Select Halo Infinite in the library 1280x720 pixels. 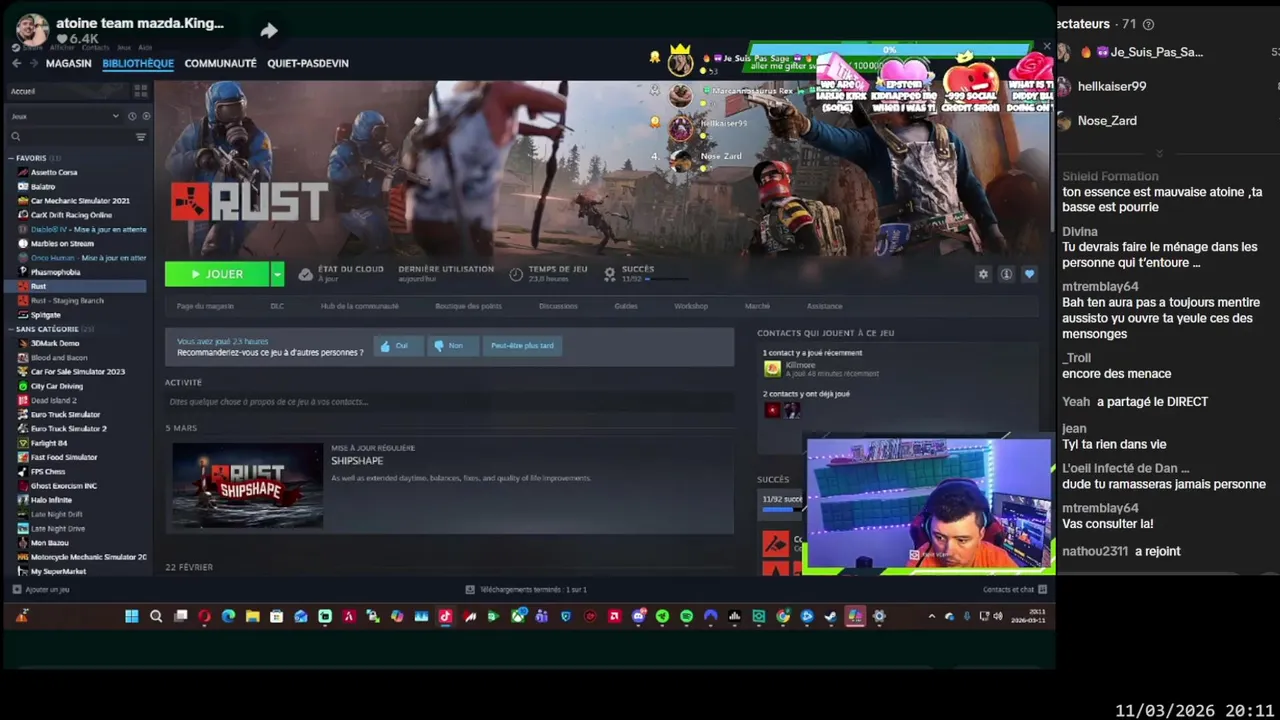(51, 500)
